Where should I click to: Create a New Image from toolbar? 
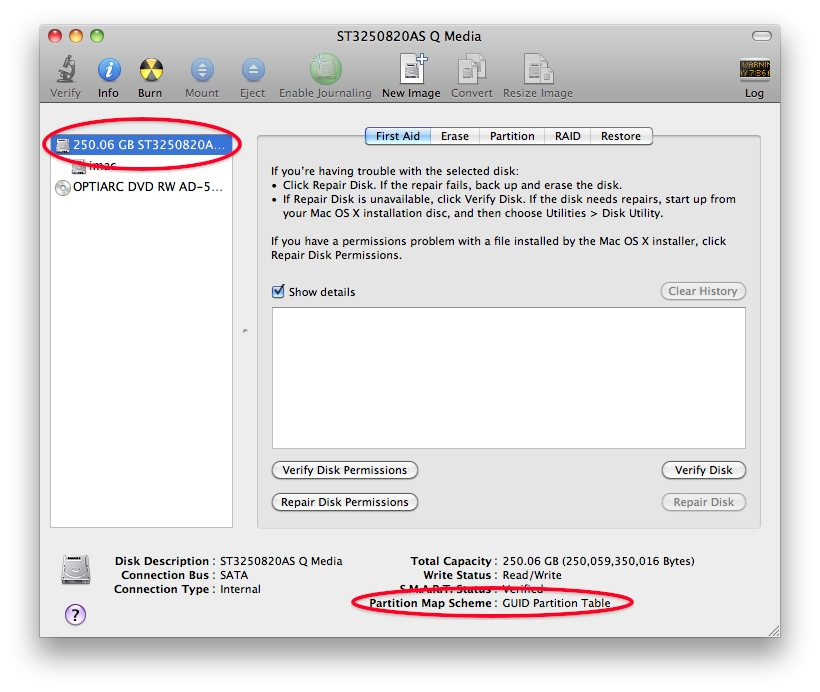413,69
